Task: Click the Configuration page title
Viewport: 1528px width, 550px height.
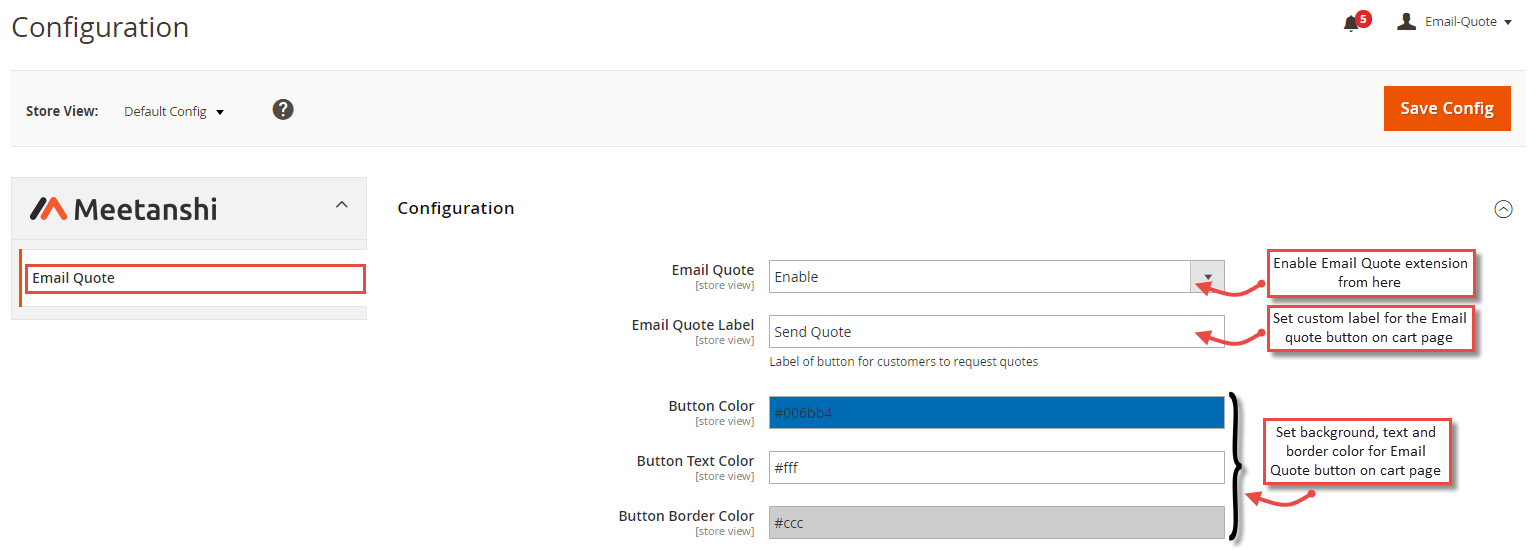Action: click(100, 27)
